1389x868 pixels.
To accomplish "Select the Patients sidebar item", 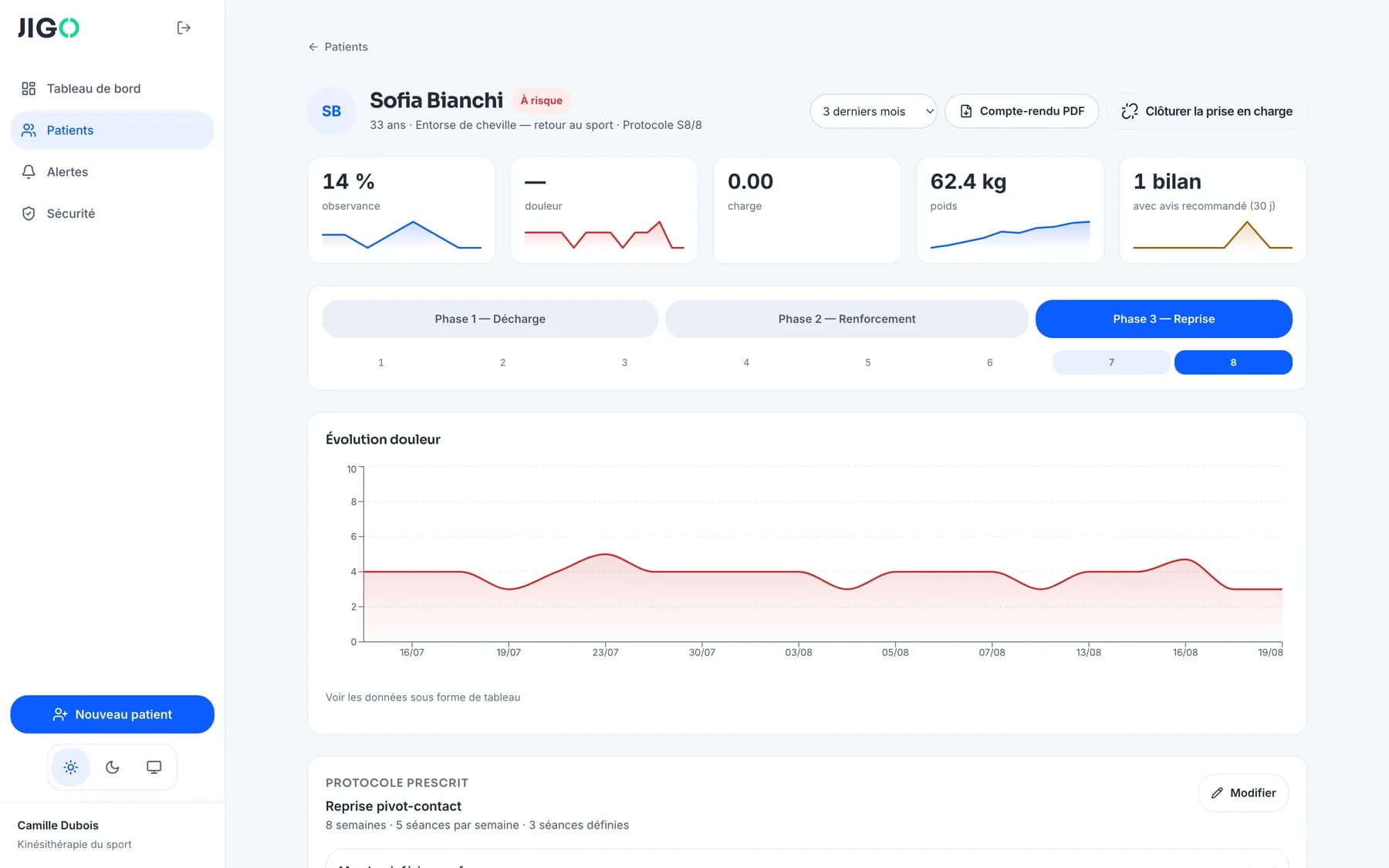I will (112, 130).
